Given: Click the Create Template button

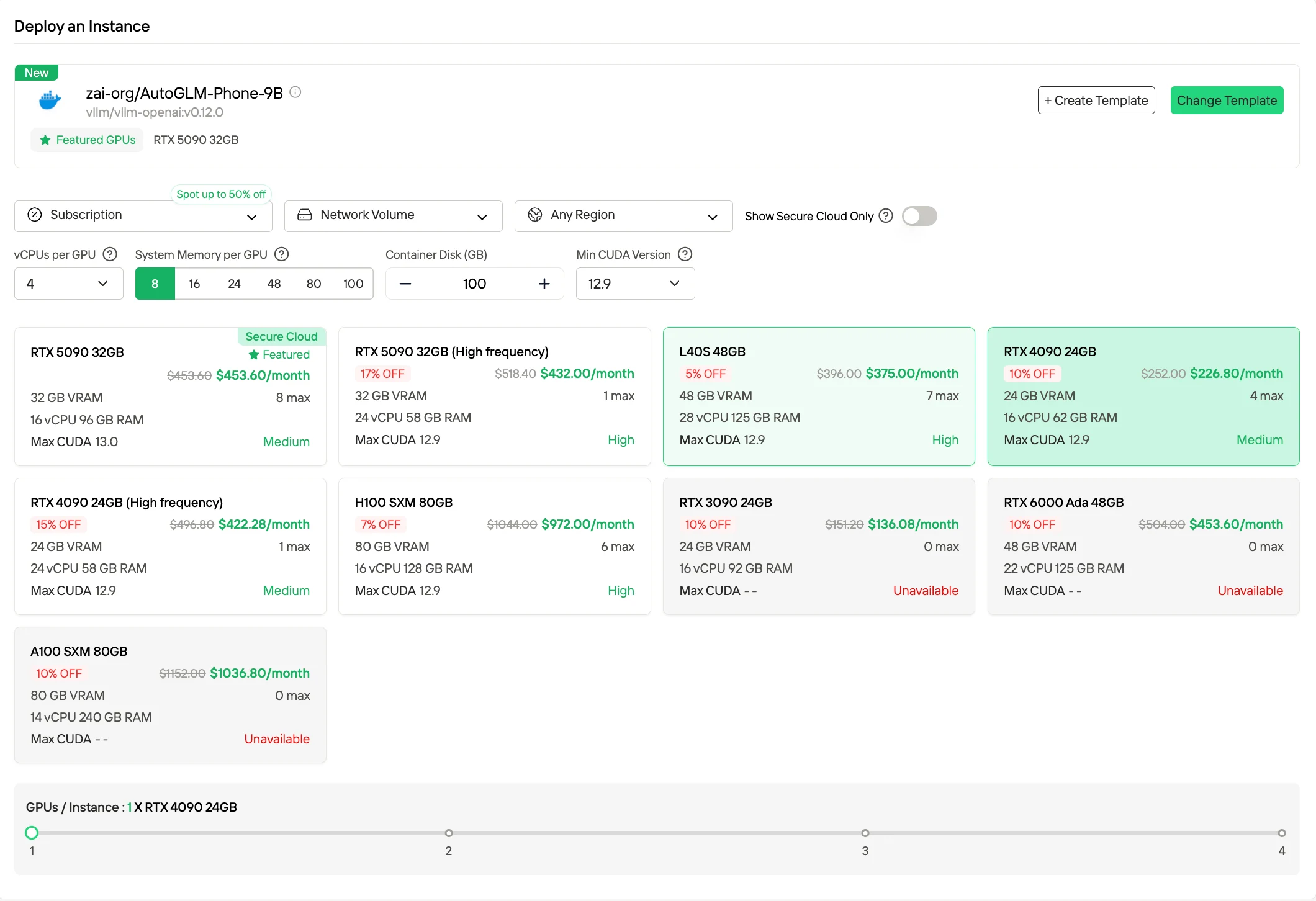Looking at the screenshot, I should tap(1096, 101).
